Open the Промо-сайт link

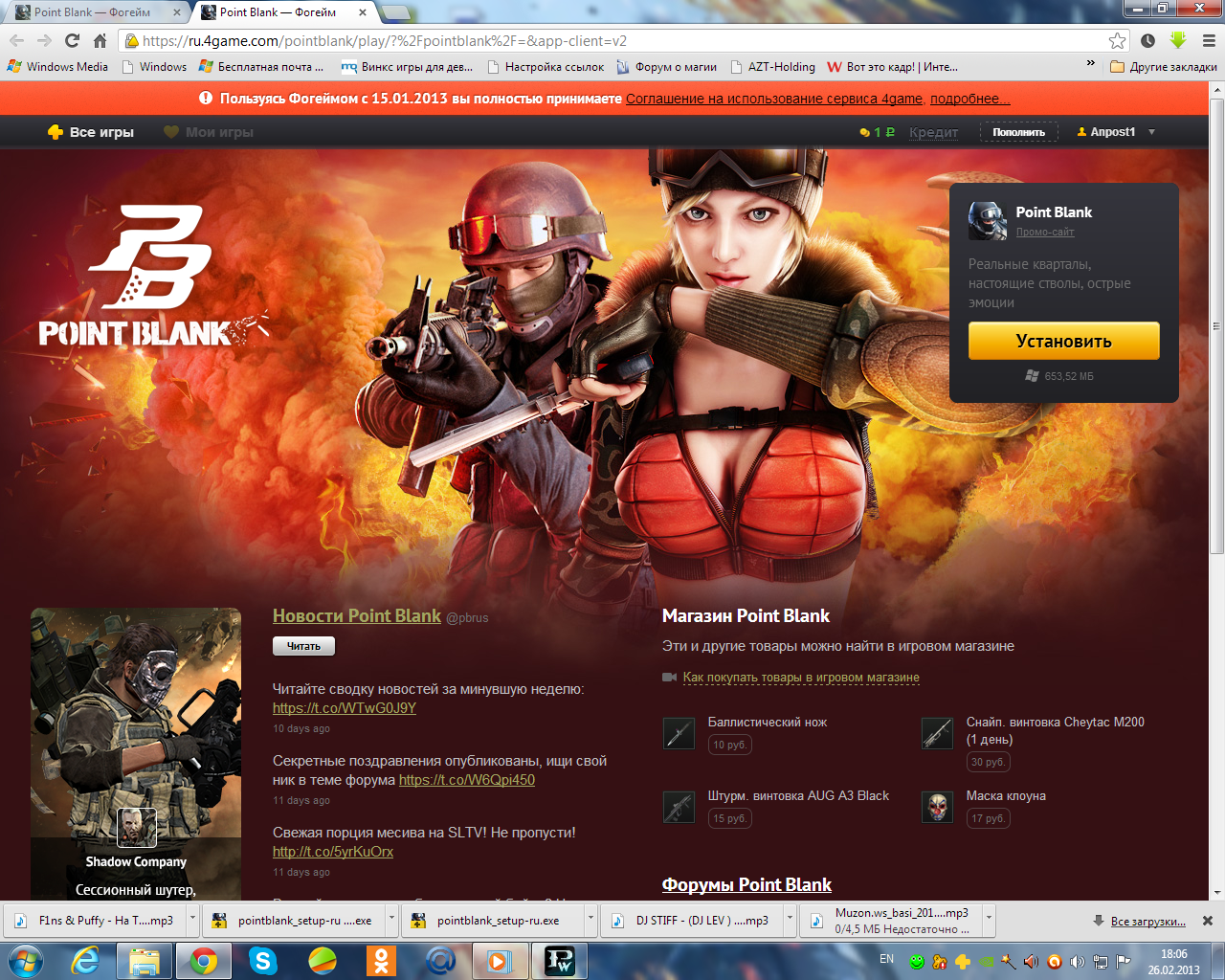pyautogui.click(x=1045, y=232)
